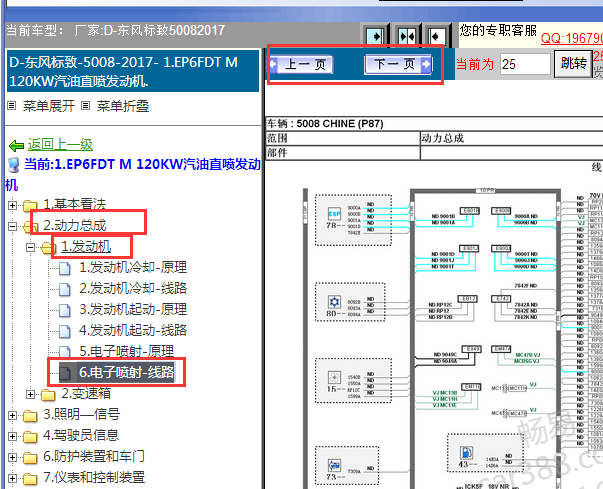Click the page icon beside 1.发动机冷却-原理
This screenshot has height=489, width=603.
[65, 269]
